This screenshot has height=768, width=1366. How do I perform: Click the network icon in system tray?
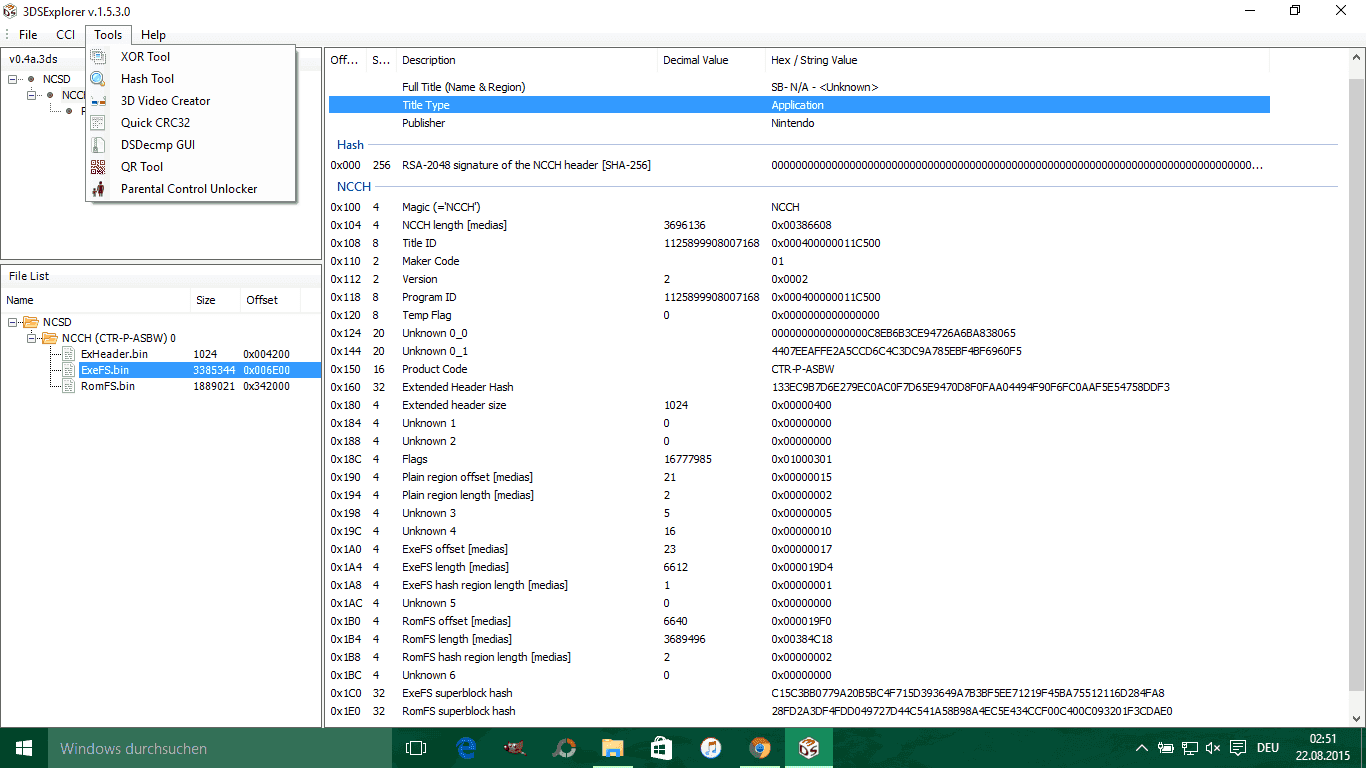(1190, 748)
